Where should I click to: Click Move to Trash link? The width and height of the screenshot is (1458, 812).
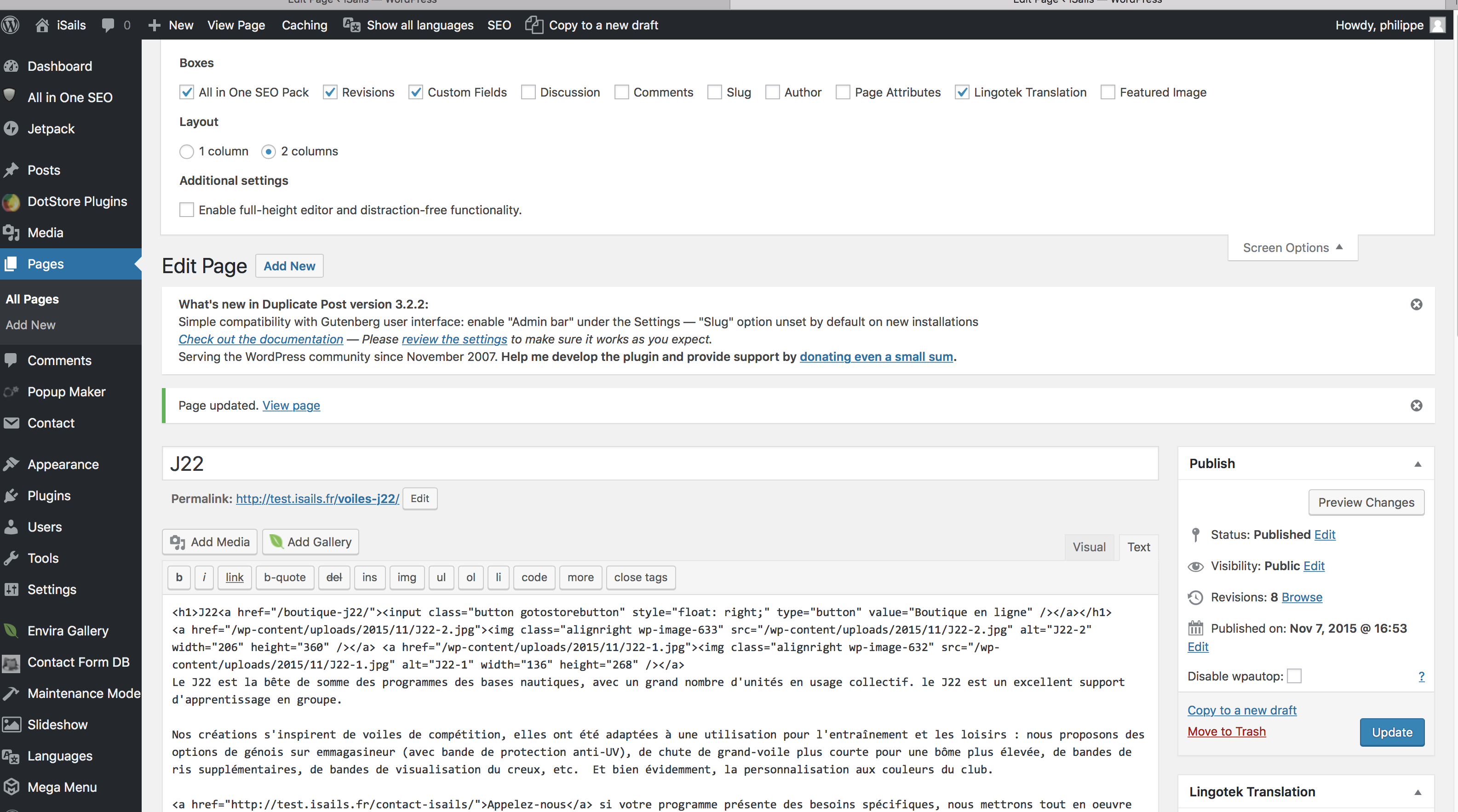tap(1227, 732)
